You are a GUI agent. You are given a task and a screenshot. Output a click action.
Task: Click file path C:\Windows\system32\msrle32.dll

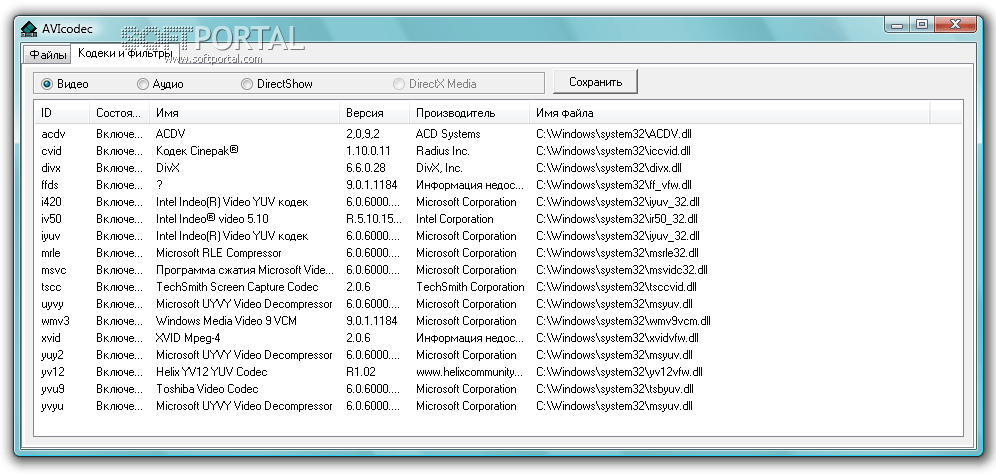pyautogui.click(x=617, y=253)
